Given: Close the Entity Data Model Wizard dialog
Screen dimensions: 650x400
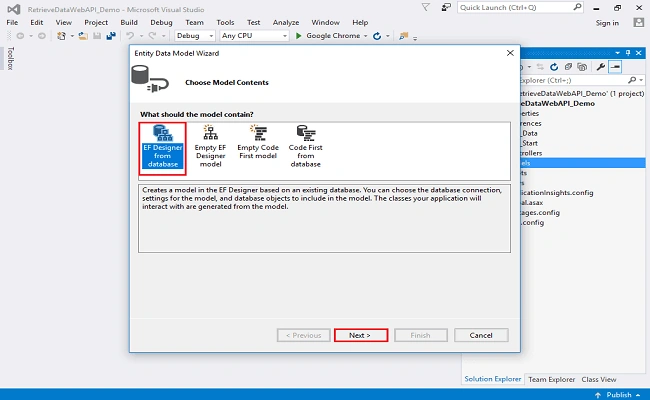Looking at the screenshot, I should coord(510,53).
